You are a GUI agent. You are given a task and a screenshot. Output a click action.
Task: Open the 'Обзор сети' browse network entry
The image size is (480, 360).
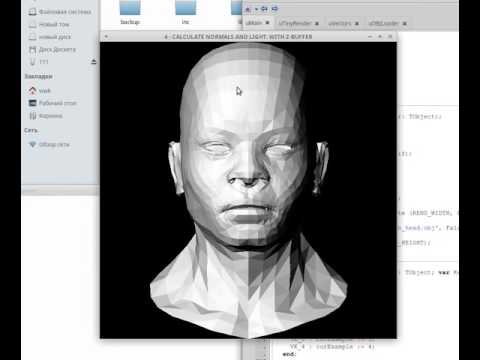49,144
